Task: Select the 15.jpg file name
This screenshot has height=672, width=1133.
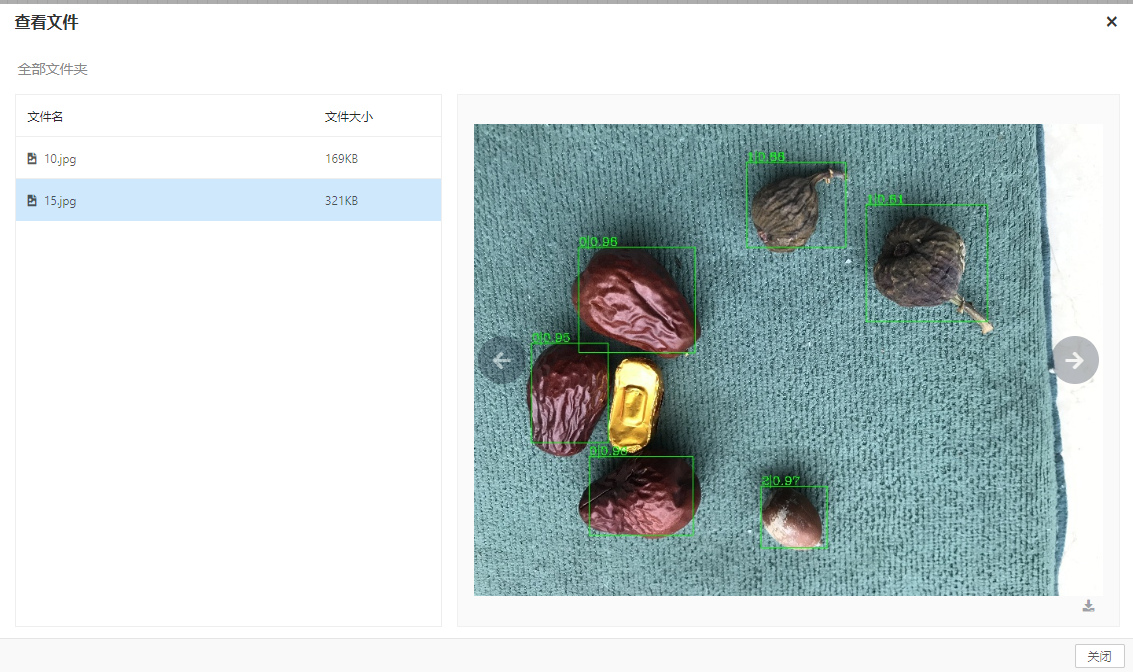Action: pos(60,201)
